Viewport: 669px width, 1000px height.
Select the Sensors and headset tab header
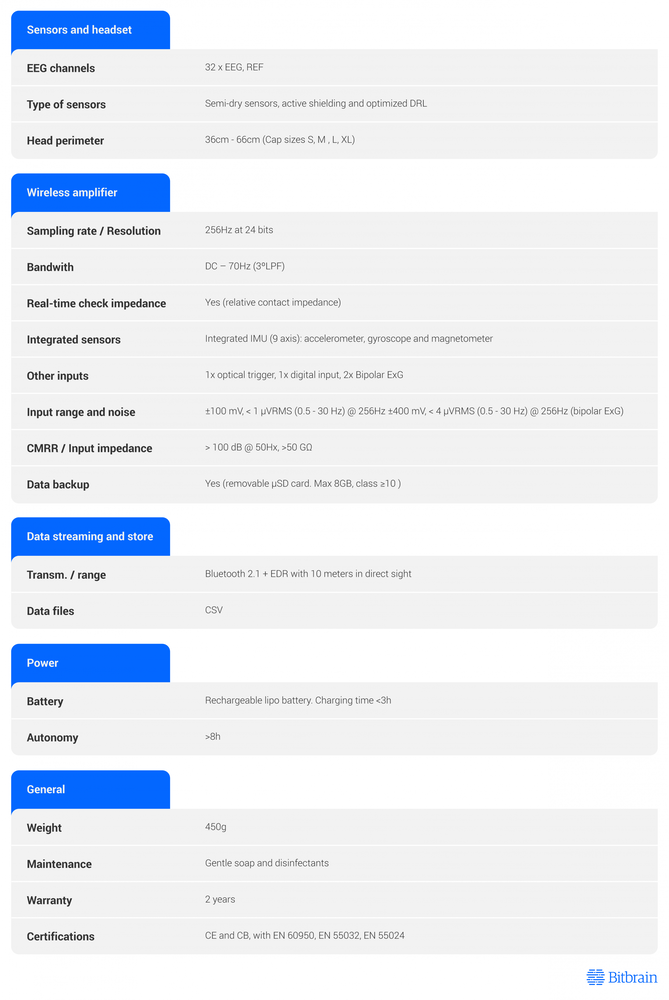click(x=79, y=30)
